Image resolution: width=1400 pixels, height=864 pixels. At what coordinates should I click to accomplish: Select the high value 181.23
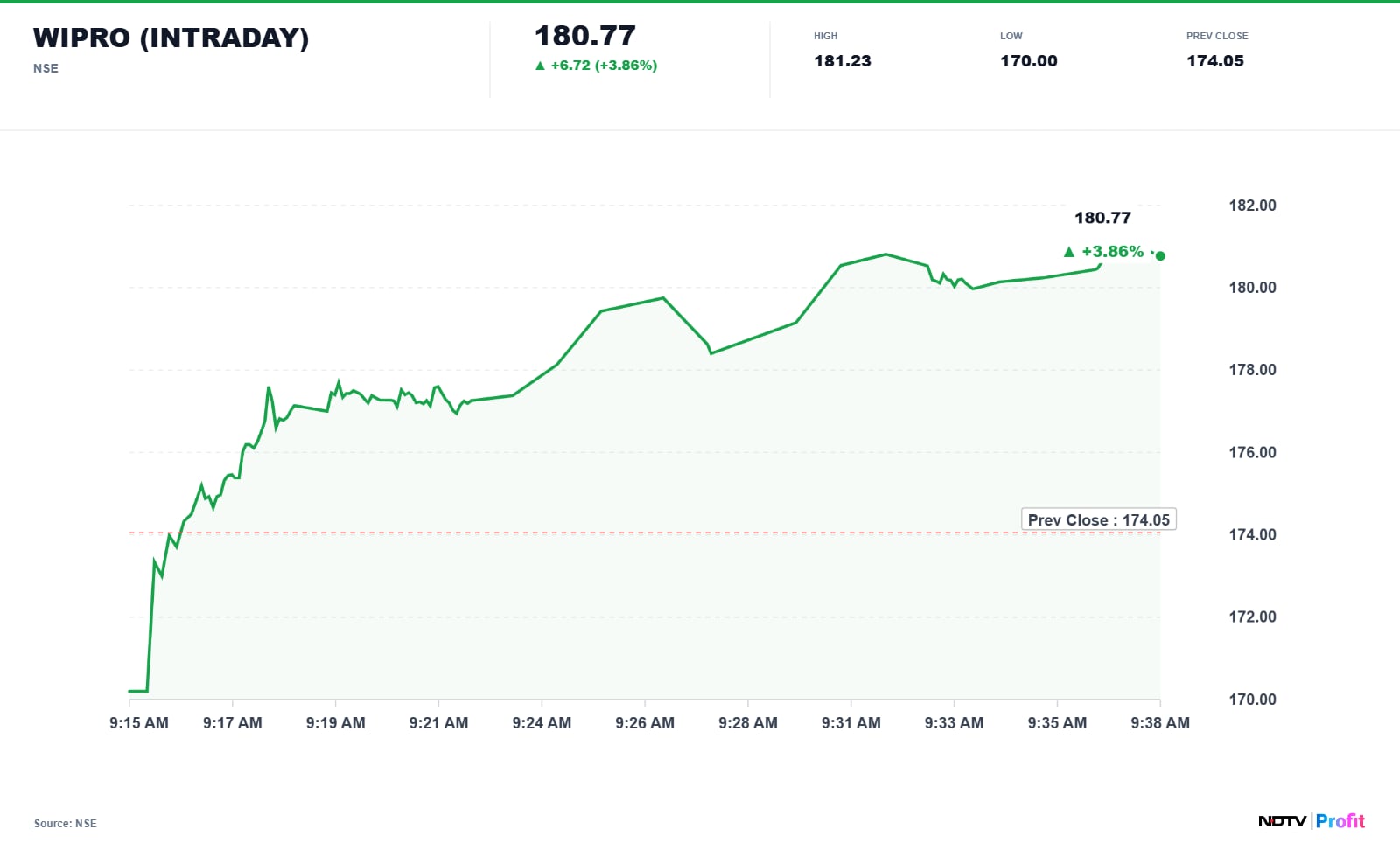[843, 61]
